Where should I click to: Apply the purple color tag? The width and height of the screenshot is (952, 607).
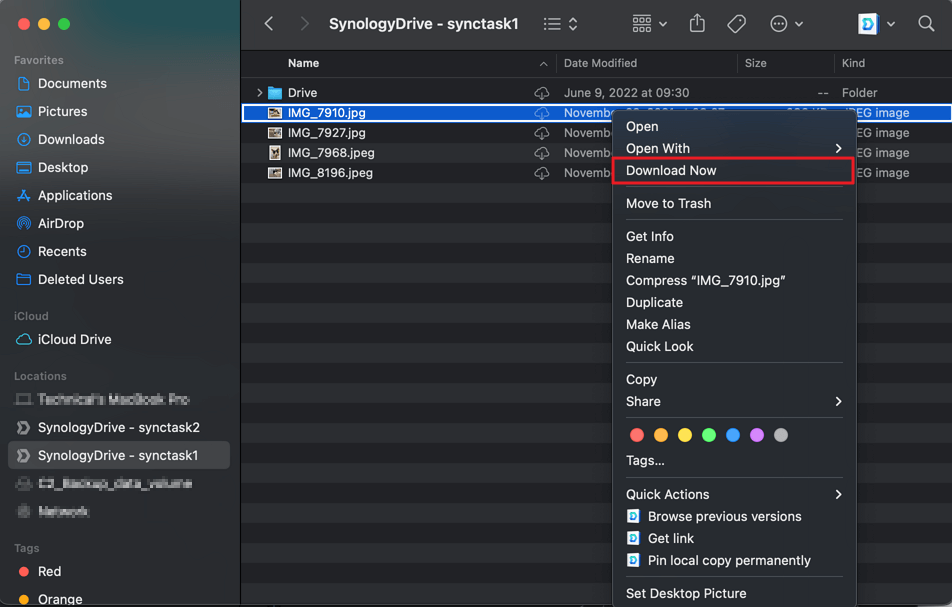click(757, 435)
